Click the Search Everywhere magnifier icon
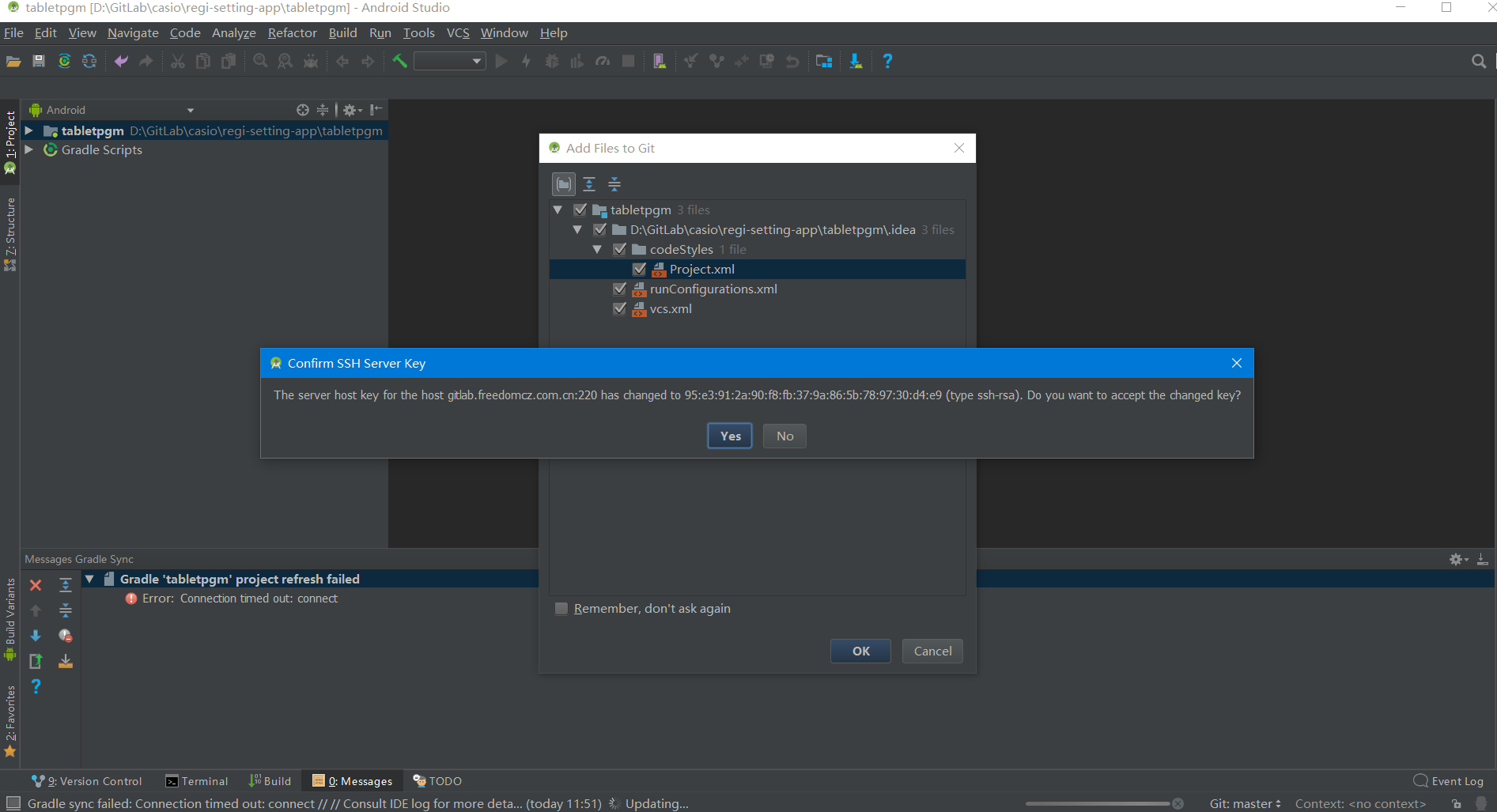 pyautogui.click(x=1478, y=61)
